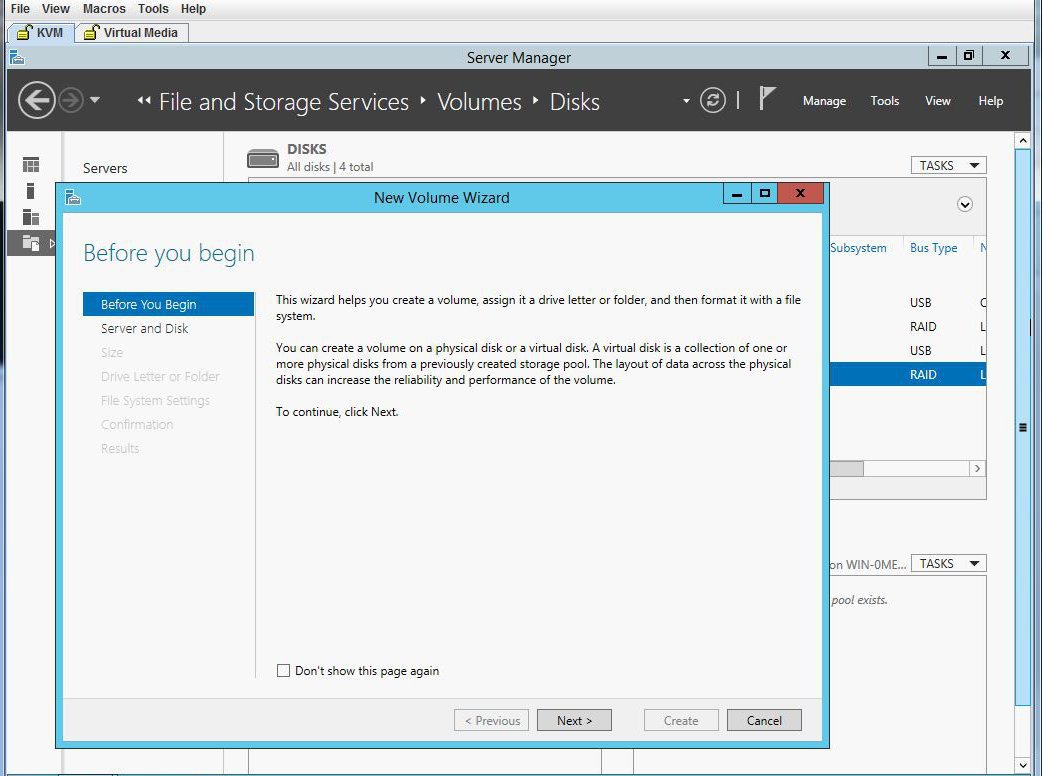Image resolution: width=1043 pixels, height=776 pixels.
Task: Expand the Disks filter chevron circle
Action: coord(965,204)
